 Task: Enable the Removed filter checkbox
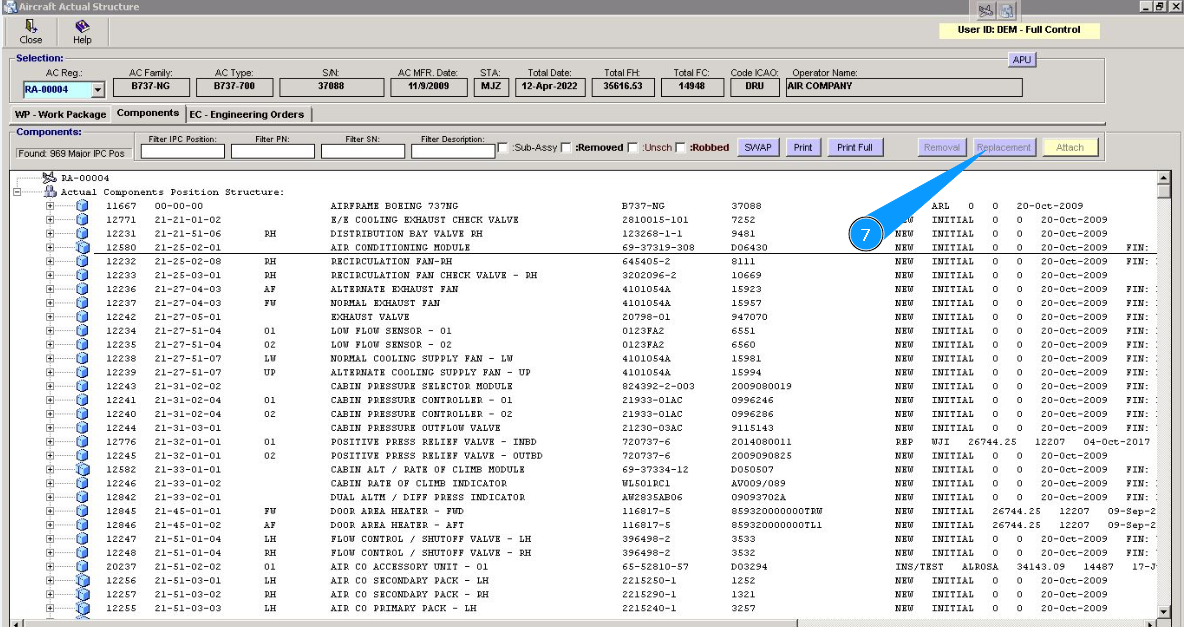566,147
